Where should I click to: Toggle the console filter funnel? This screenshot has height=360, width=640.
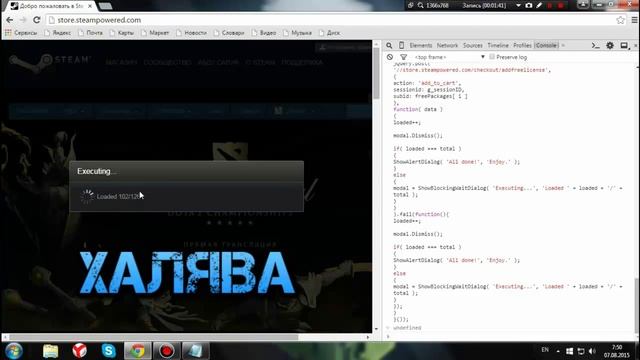(403, 57)
